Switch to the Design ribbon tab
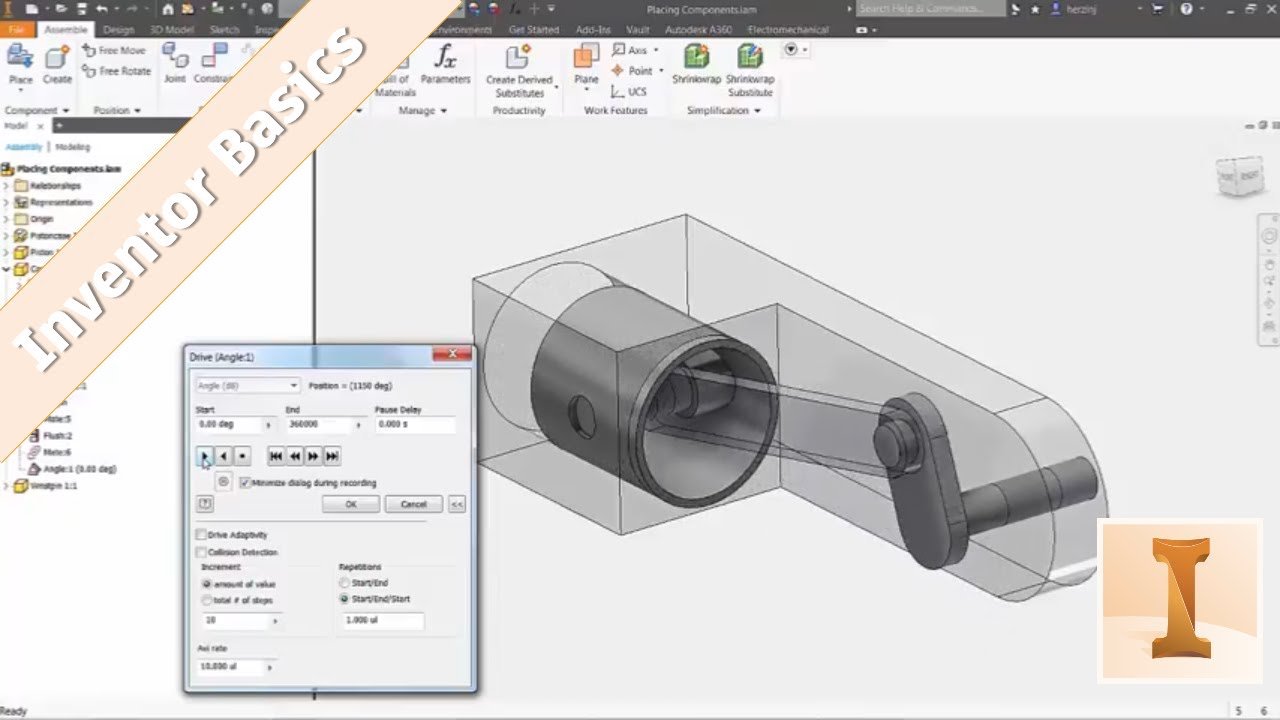The height and width of the screenshot is (720, 1280). pyautogui.click(x=118, y=30)
